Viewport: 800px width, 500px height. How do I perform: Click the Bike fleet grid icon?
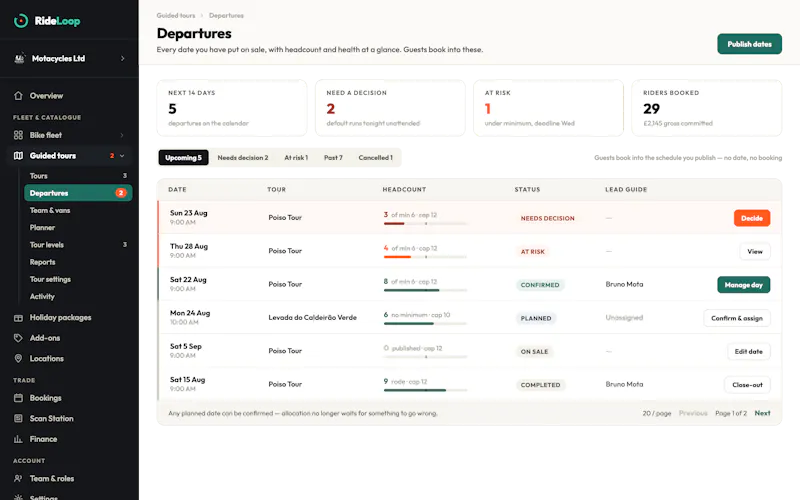click(18, 135)
